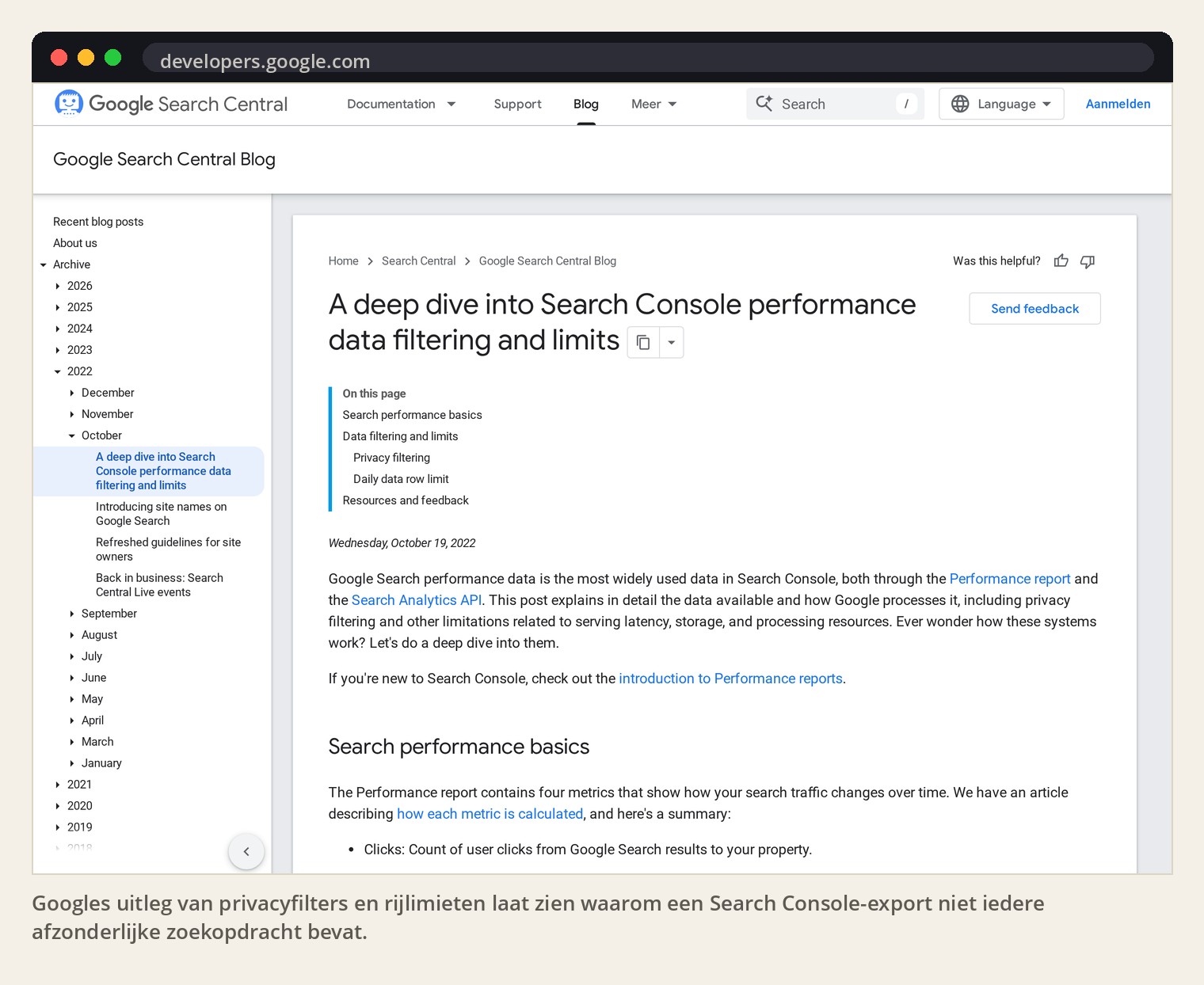Go to Google Search Central Blog breadcrumb
This screenshot has height=985, width=1204.
point(547,261)
